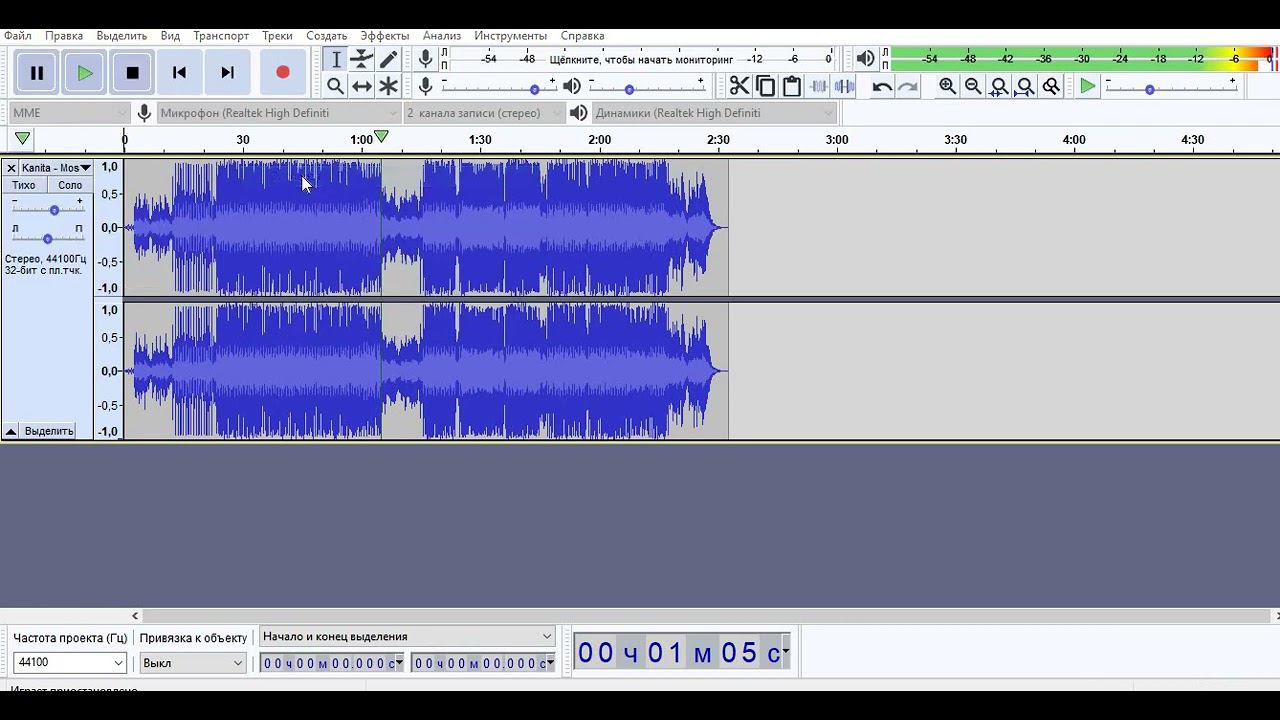This screenshot has height=720, width=1280.
Task: Select the Multi-tool asterisk icon
Action: [x=388, y=86]
